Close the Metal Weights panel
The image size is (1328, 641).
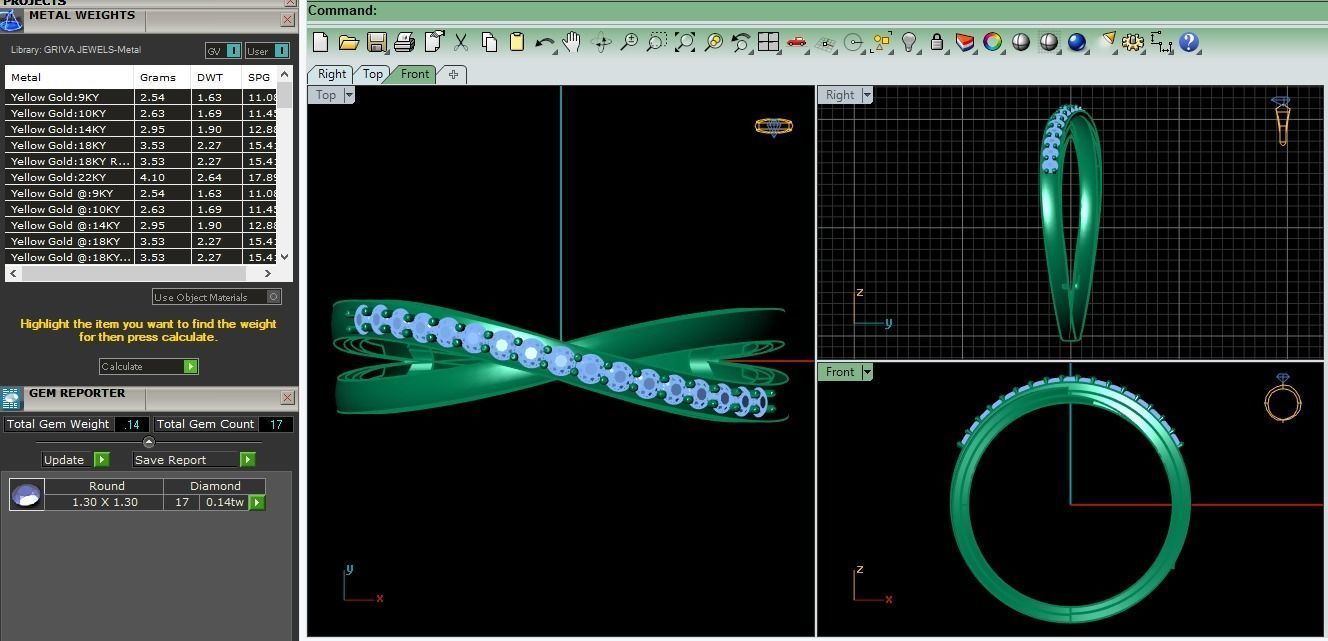tap(287, 19)
